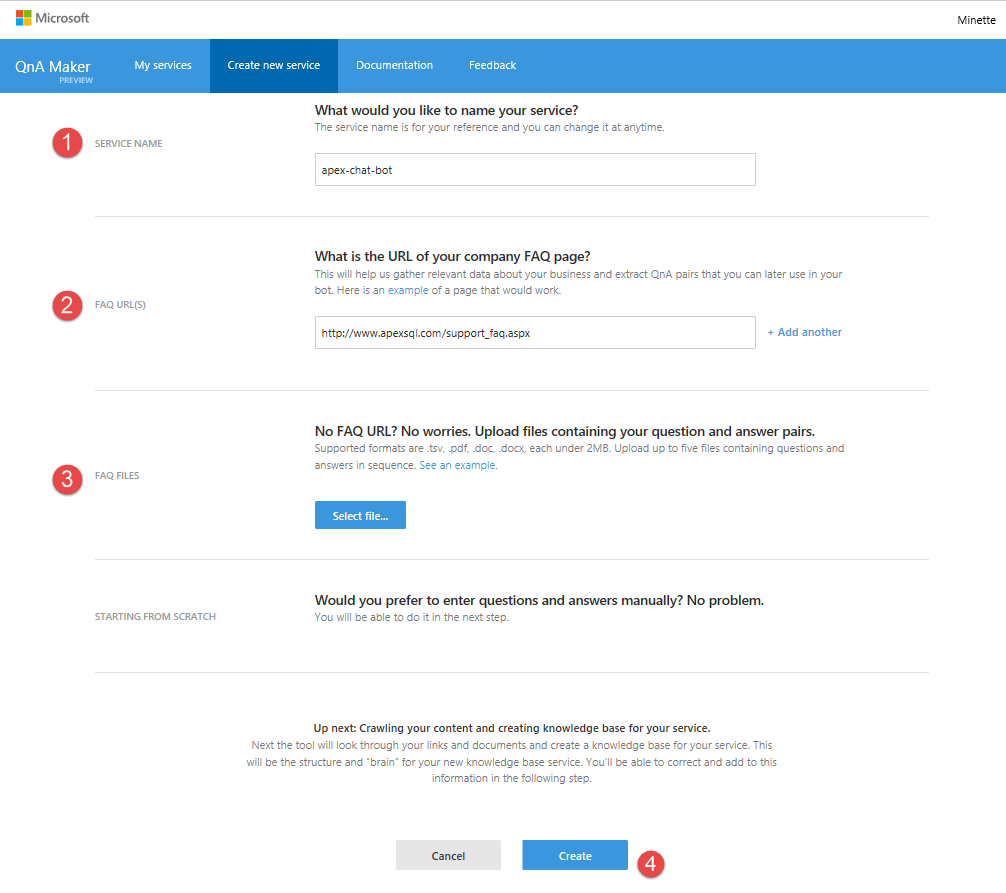
Task: Go to My services tab
Action: [163, 65]
